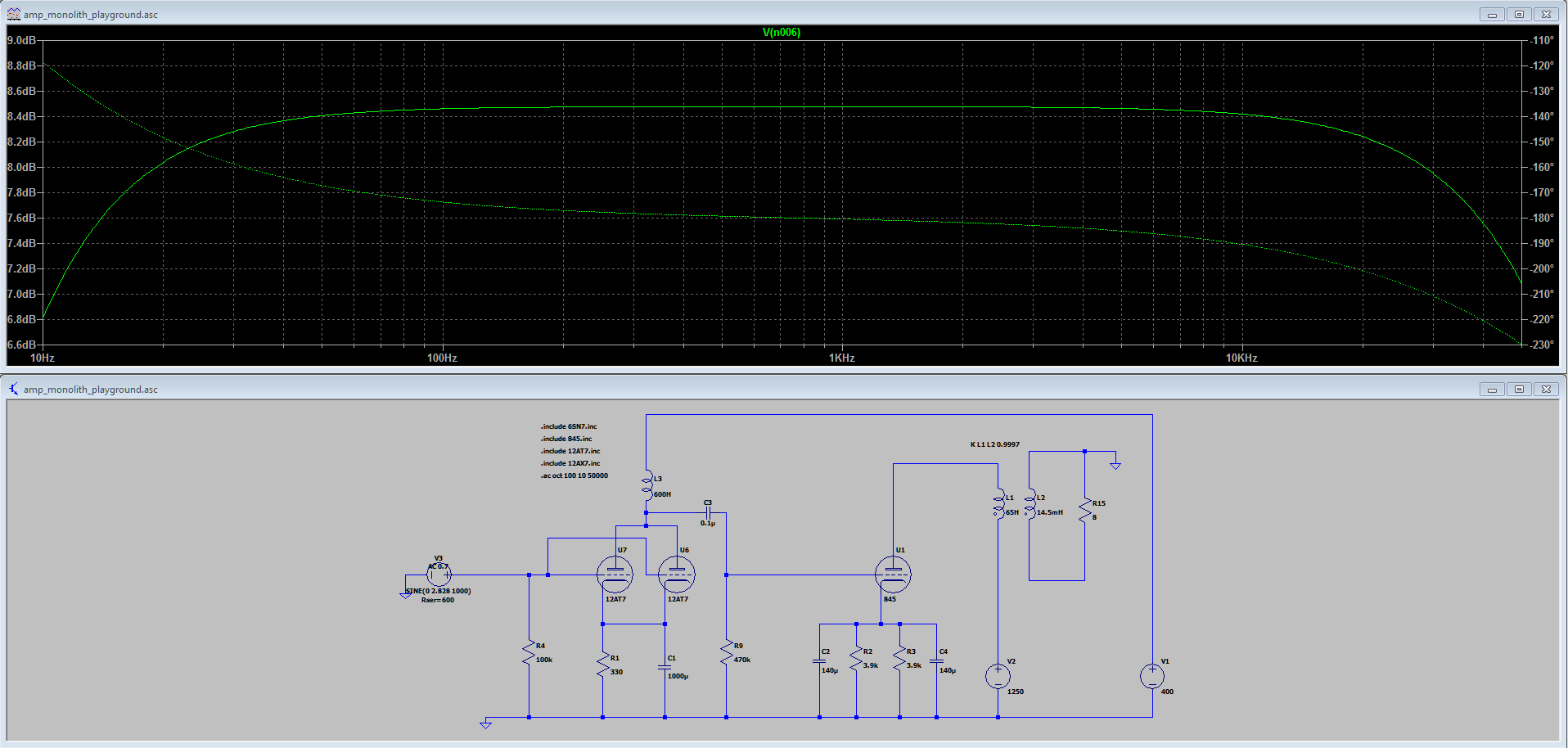Click the -110° phase axis label

(1542, 40)
